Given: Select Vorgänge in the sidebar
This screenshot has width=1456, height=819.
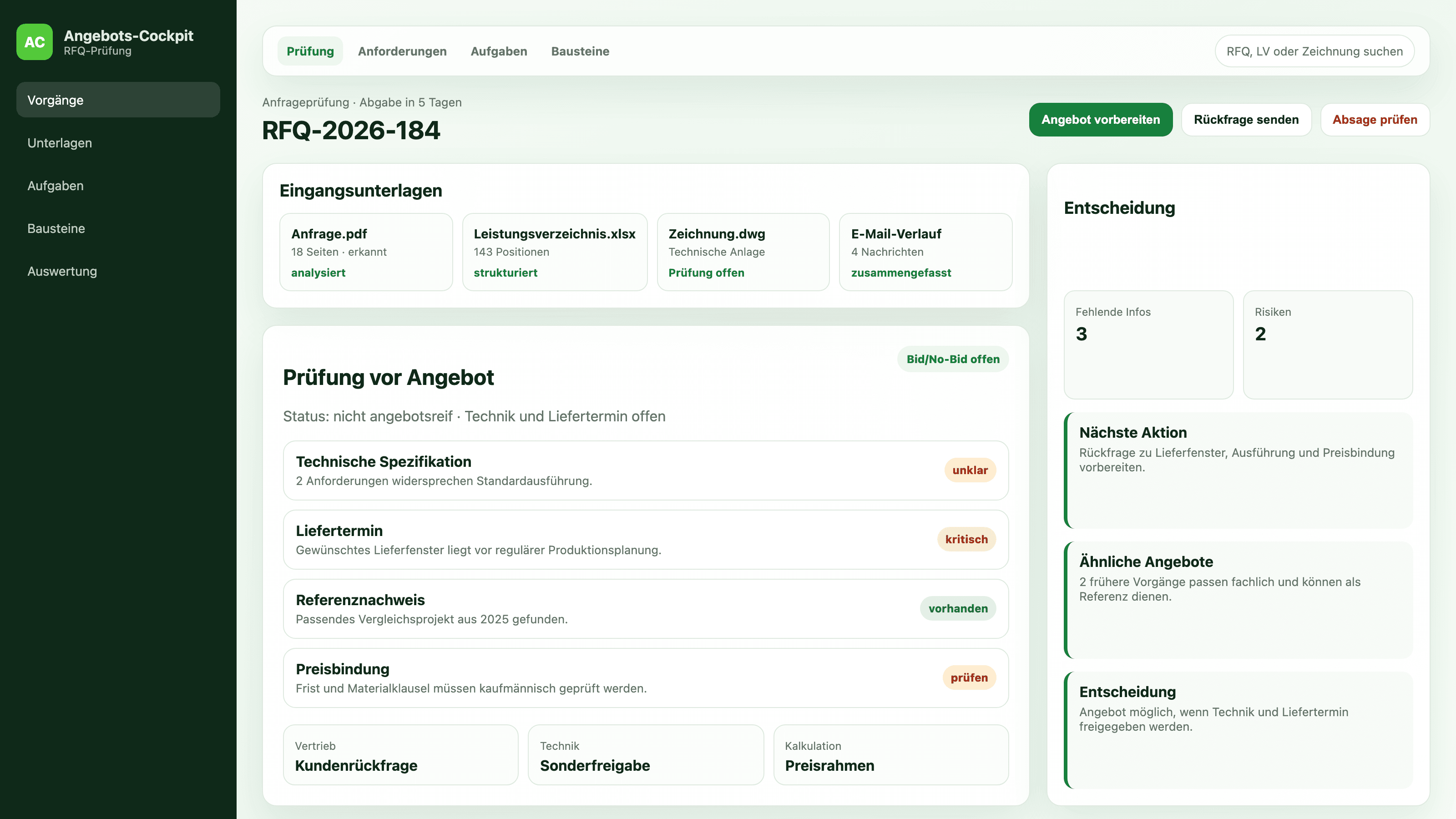Looking at the screenshot, I should point(118,100).
